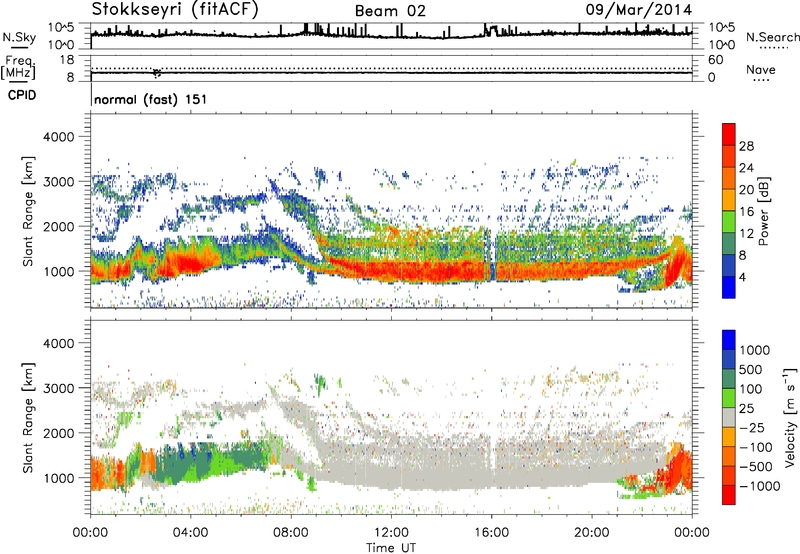Screen dimensions: 800x554
Task: Click the 'N.Search' legend label
Action: click(x=772, y=37)
